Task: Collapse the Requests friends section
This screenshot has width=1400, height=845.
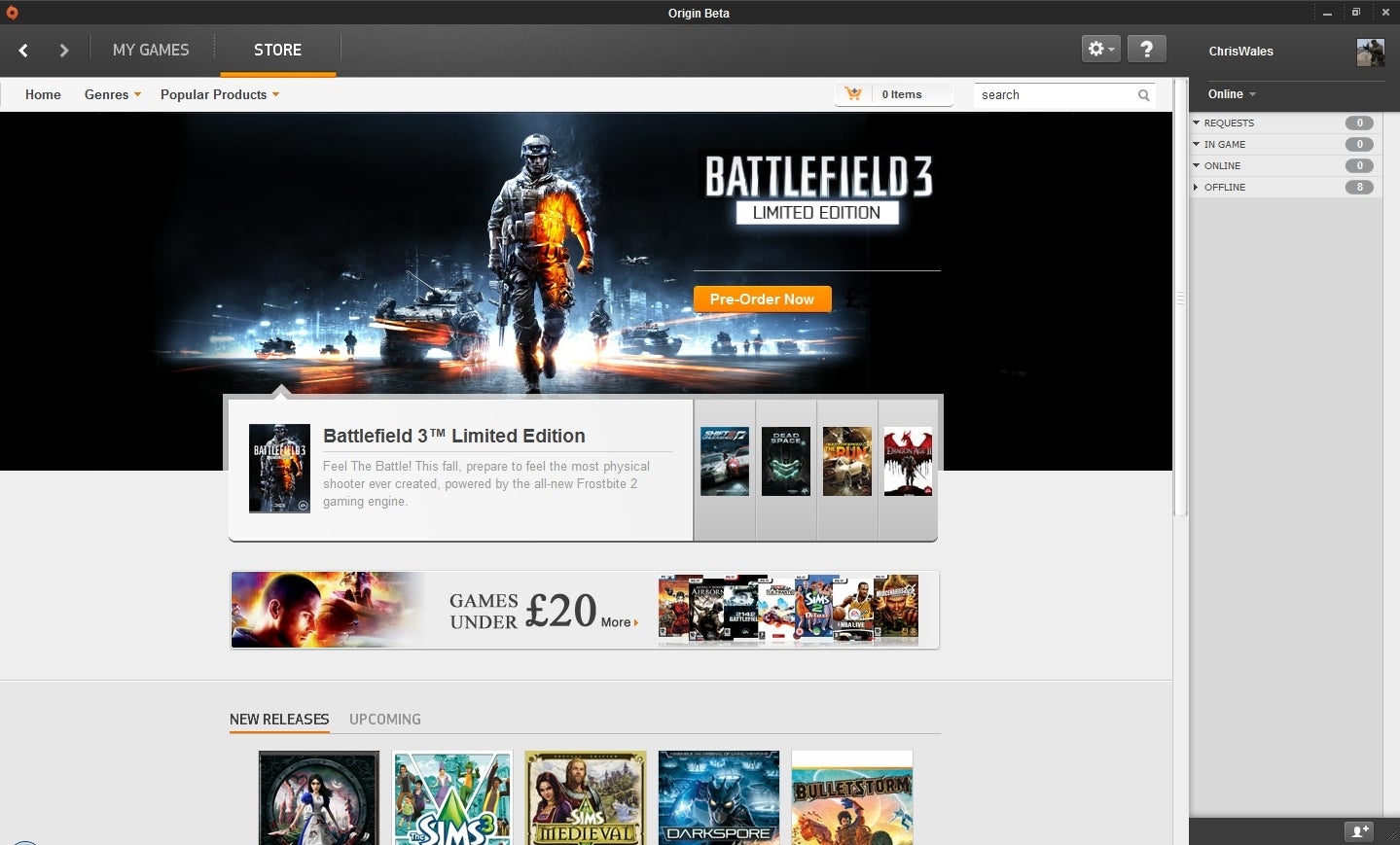Action: (x=1197, y=123)
